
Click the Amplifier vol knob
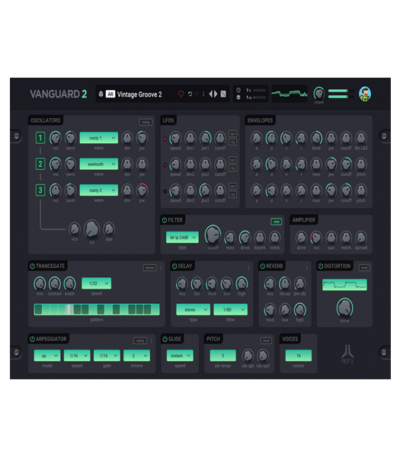point(316,237)
